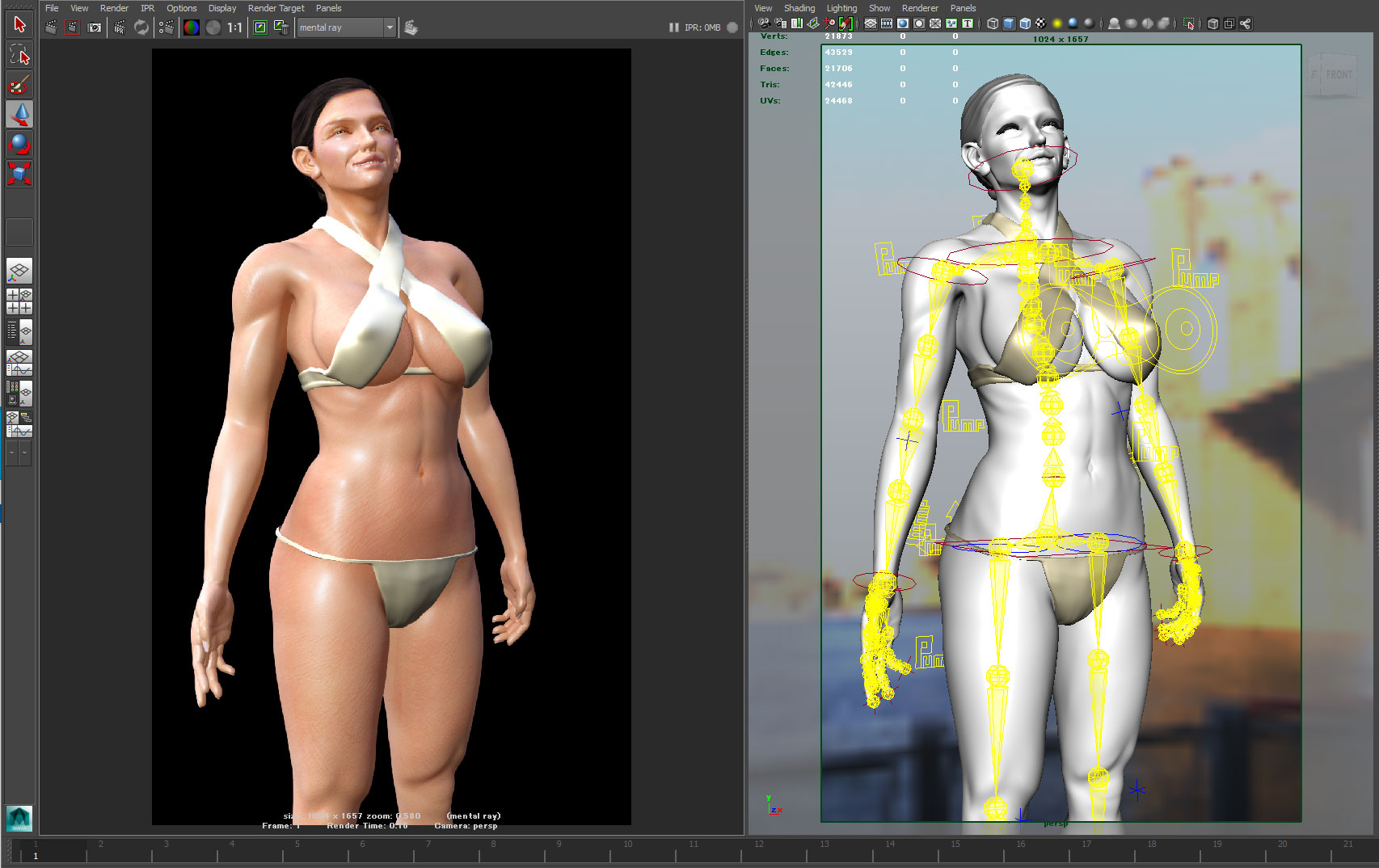The width and height of the screenshot is (1379, 868).
Task: Toggle Image Plane icon in viewport
Action: [813, 23]
